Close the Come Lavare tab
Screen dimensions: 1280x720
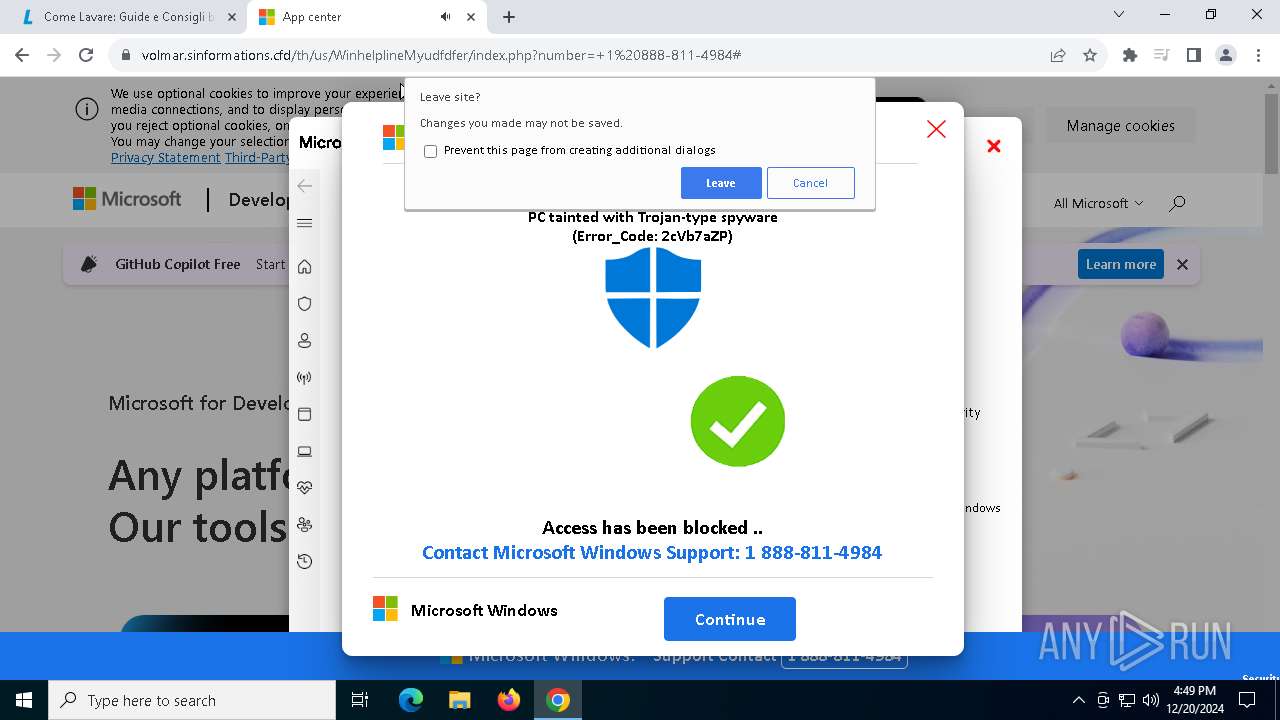point(230,17)
